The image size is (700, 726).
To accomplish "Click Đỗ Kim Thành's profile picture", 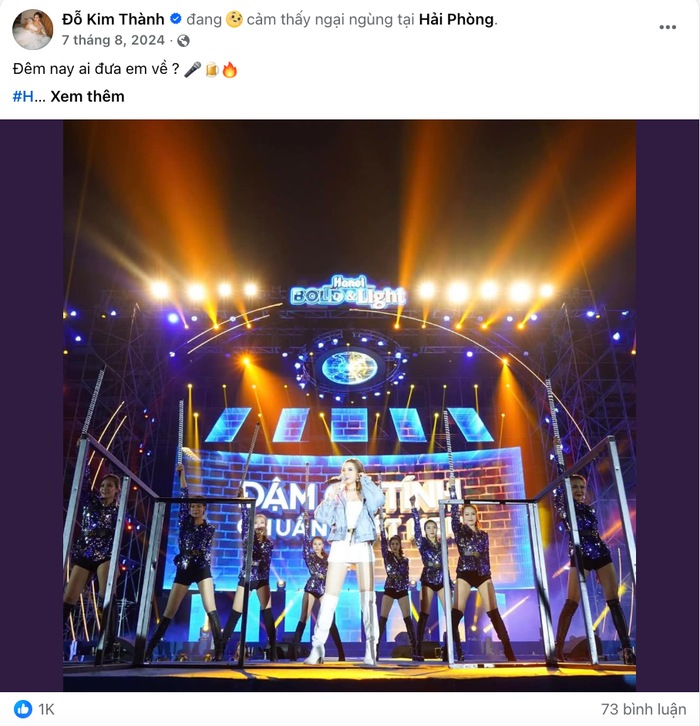I will [32, 29].
